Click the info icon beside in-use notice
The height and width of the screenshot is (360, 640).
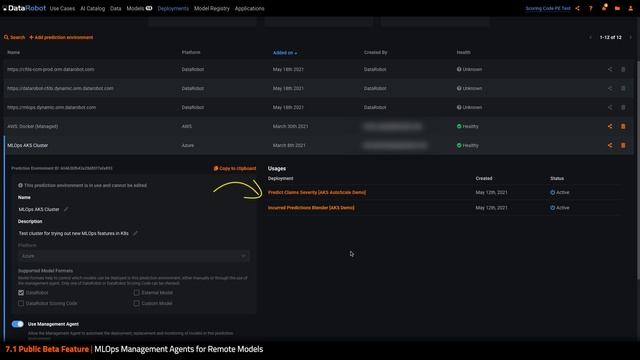coord(20,185)
